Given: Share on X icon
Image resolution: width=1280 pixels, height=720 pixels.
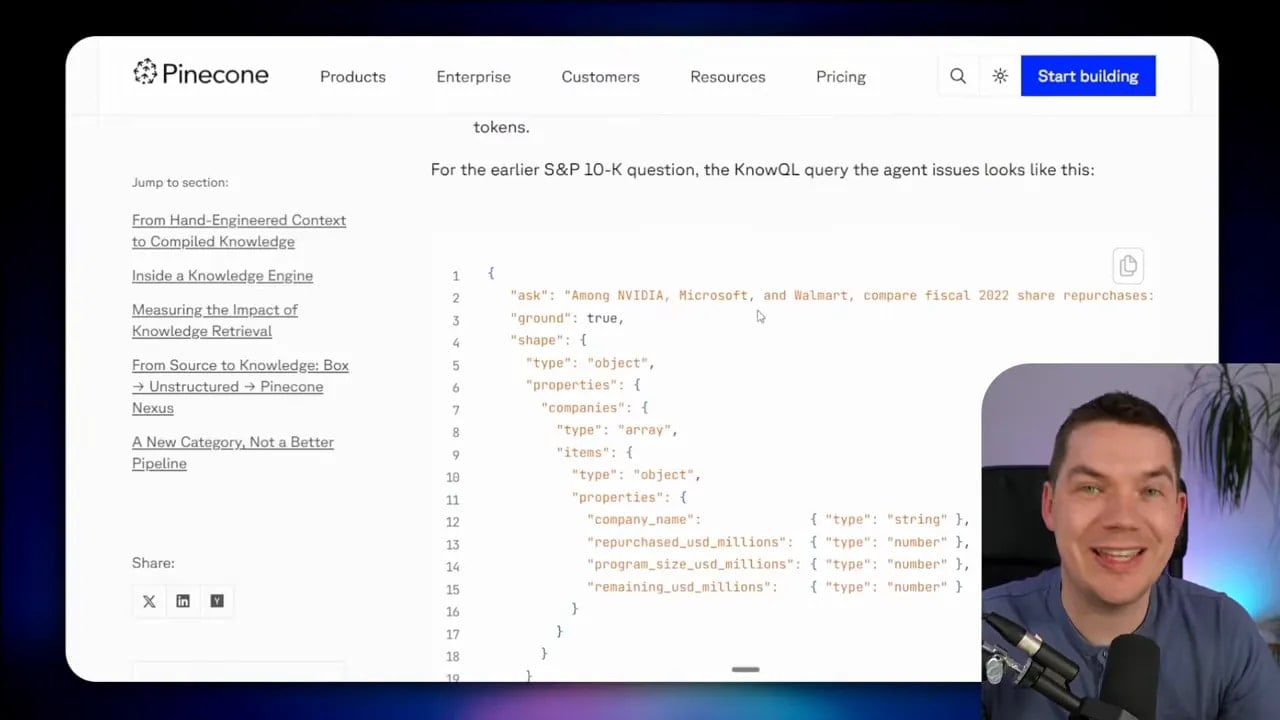Looking at the screenshot, I should pos(149,601).
